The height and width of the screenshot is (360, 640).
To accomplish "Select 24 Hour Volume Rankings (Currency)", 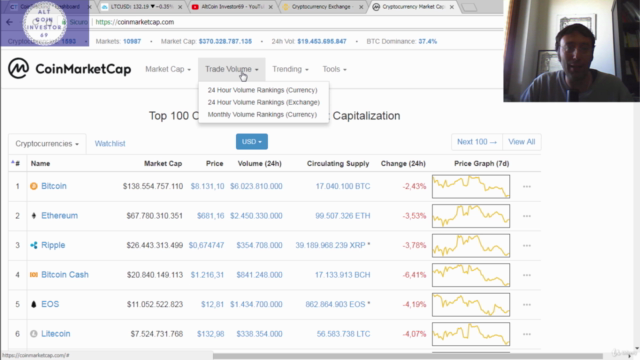I will click(x=262, y=90).
